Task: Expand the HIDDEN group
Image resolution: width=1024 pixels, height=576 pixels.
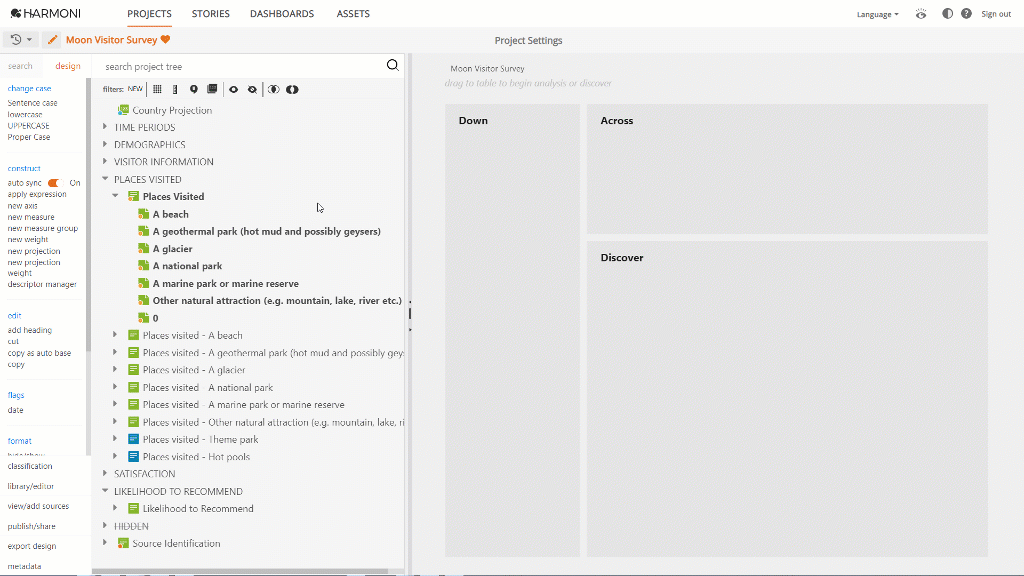Action: [x=105, y=525]
